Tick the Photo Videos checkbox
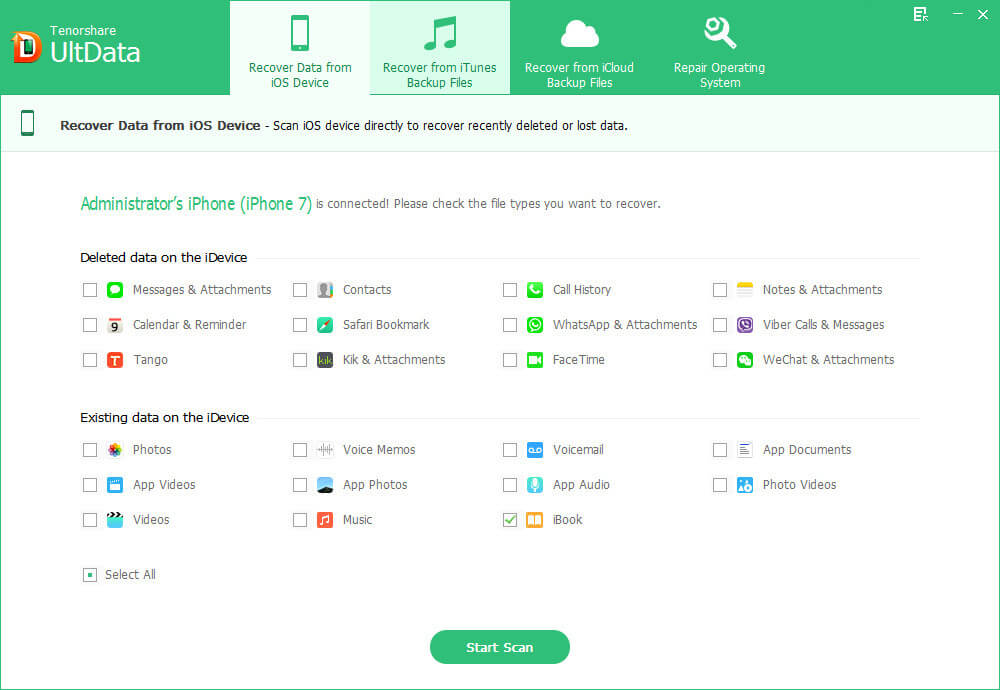The height and width of the screenshot is (690, 1000). coord(720,485)
